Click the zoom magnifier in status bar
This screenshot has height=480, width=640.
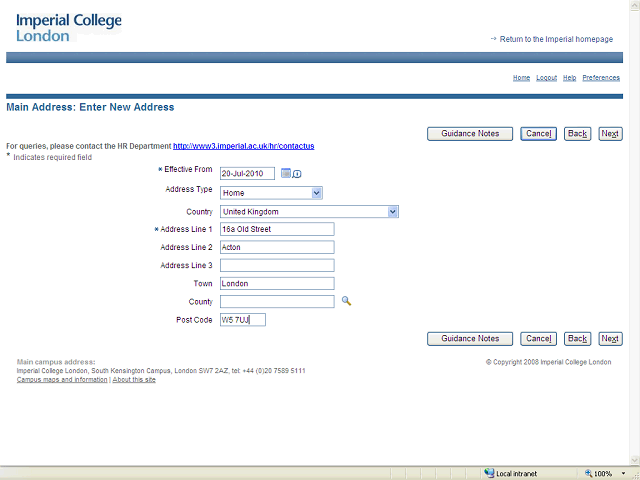(x=587, y=473)
